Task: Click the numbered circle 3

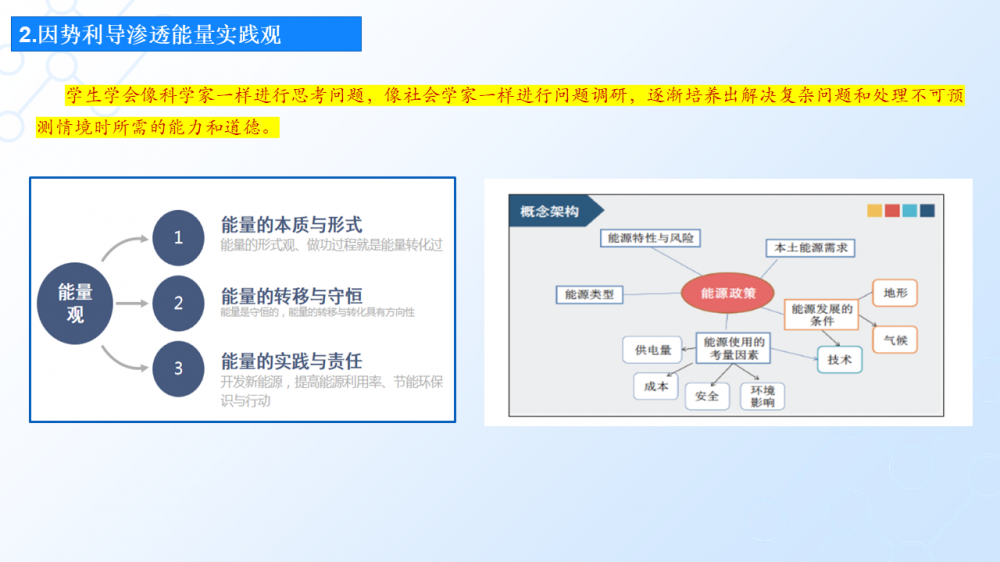Action: pos(178,368)
